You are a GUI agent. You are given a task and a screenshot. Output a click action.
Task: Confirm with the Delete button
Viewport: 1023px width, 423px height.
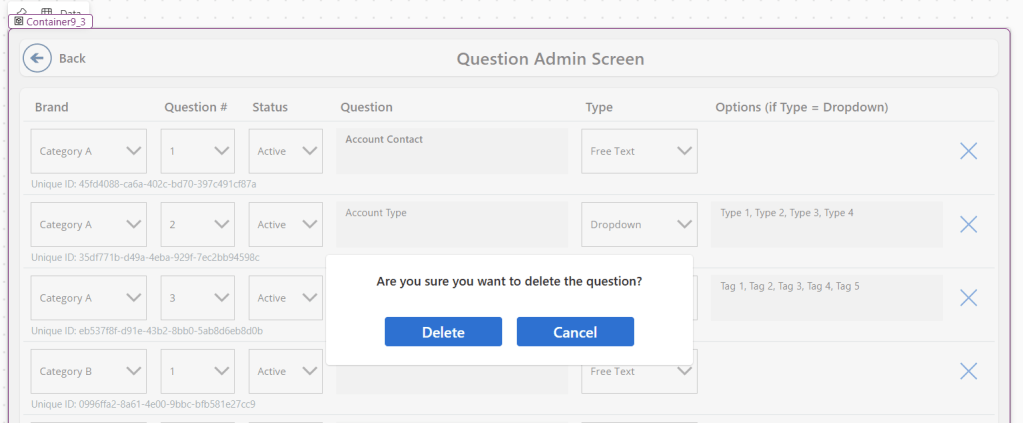[x=443, y=332]
